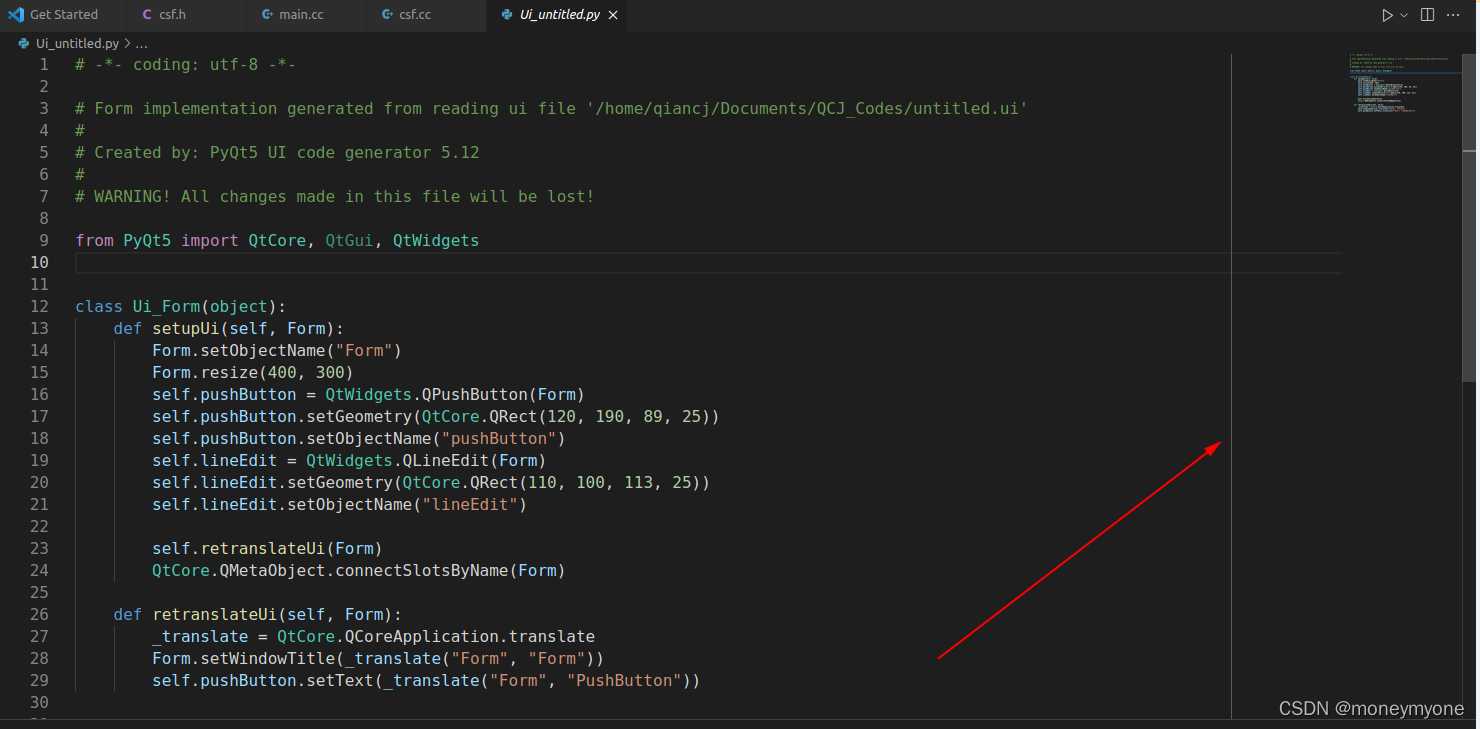Click '_translate = QtCore.QCoreApplication.translate' line
The width and height of the screenshot is (1480, 729).
tap(374, 637)
